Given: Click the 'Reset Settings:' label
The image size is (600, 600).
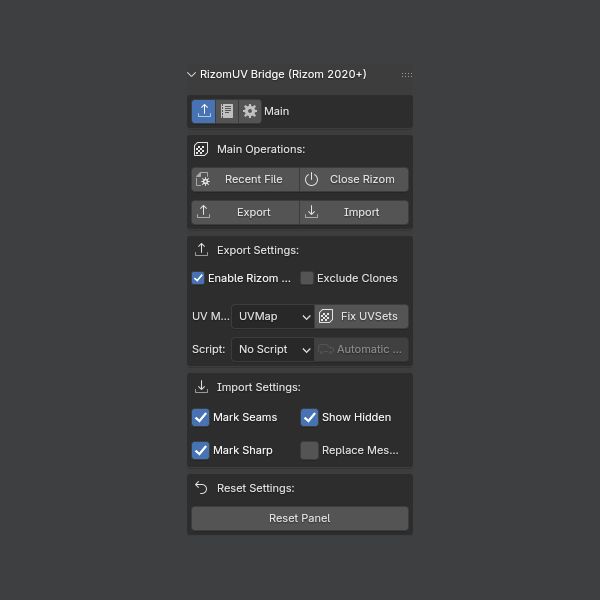Looking at the screenshot, I should coord(256,488).
